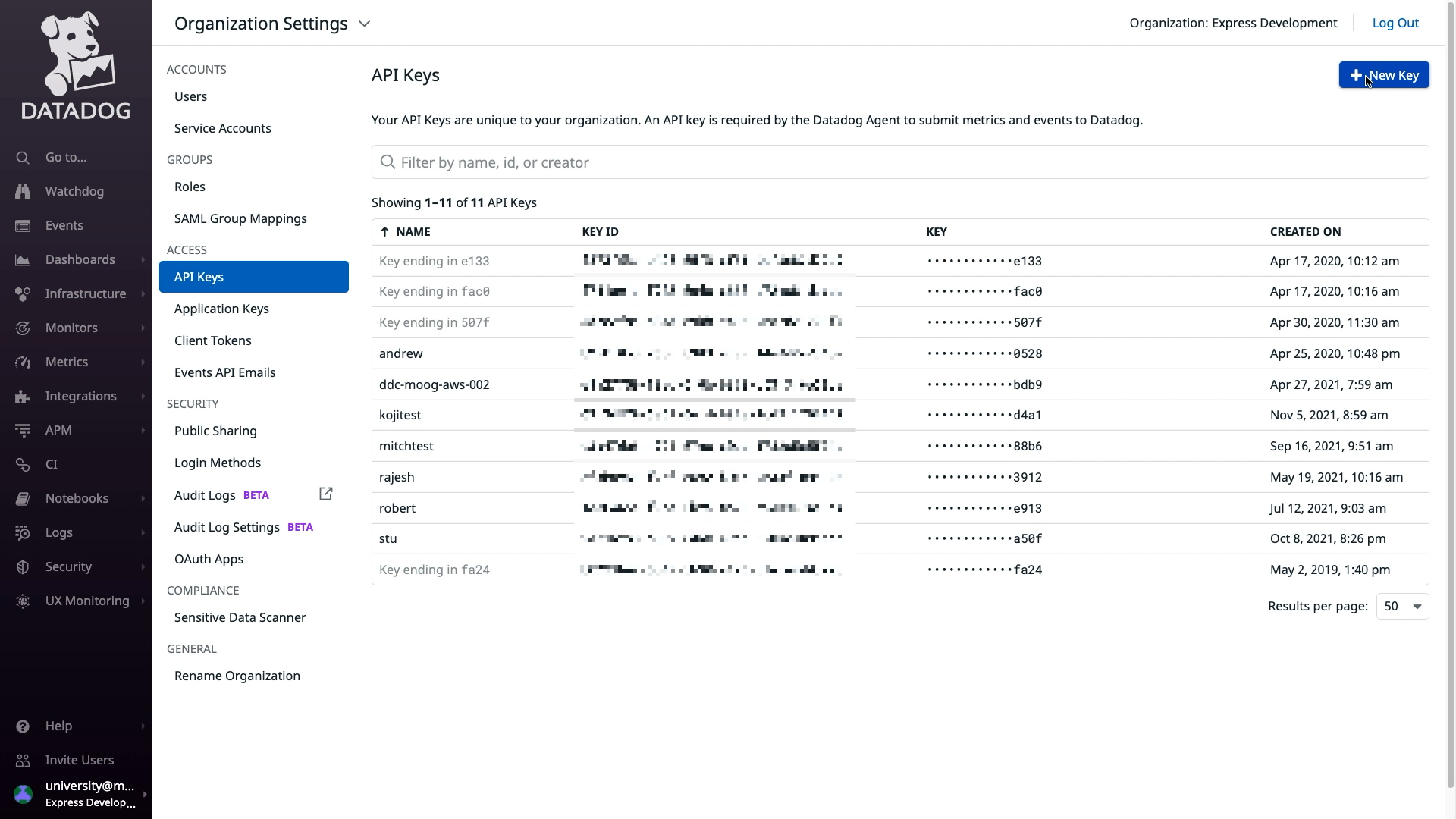The height and width of the screenshot is (819, 1456).
Task: Select the robert API key name
Action: [397, 508]
